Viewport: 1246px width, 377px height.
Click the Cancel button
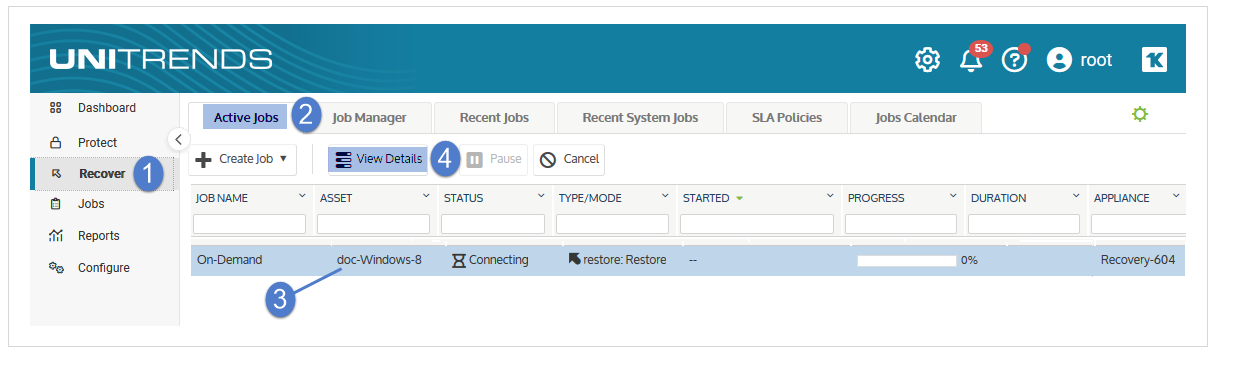coord(569,159)
